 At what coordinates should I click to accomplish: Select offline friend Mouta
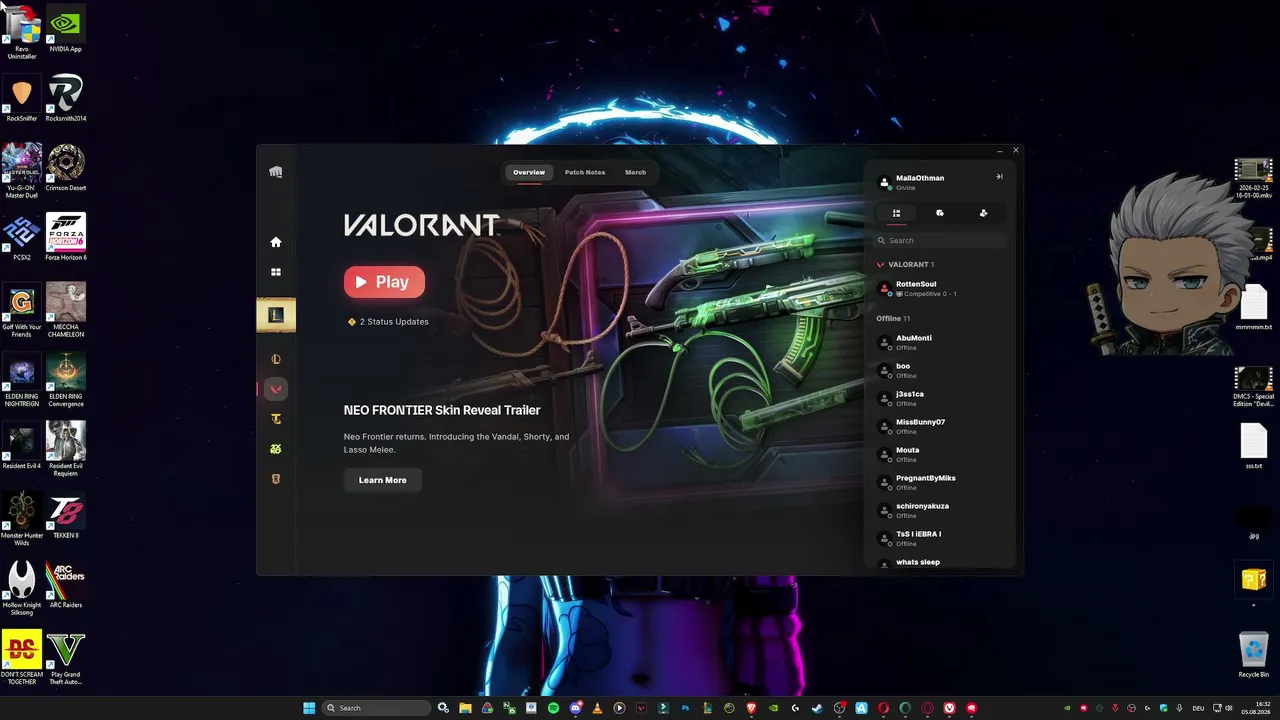(x=940, y=454)
